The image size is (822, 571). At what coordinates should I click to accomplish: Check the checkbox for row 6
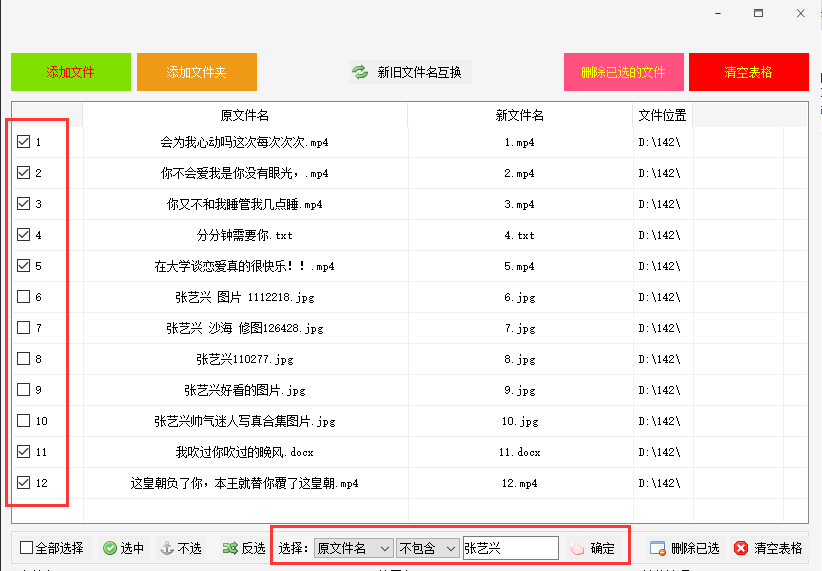click(24, 297)
